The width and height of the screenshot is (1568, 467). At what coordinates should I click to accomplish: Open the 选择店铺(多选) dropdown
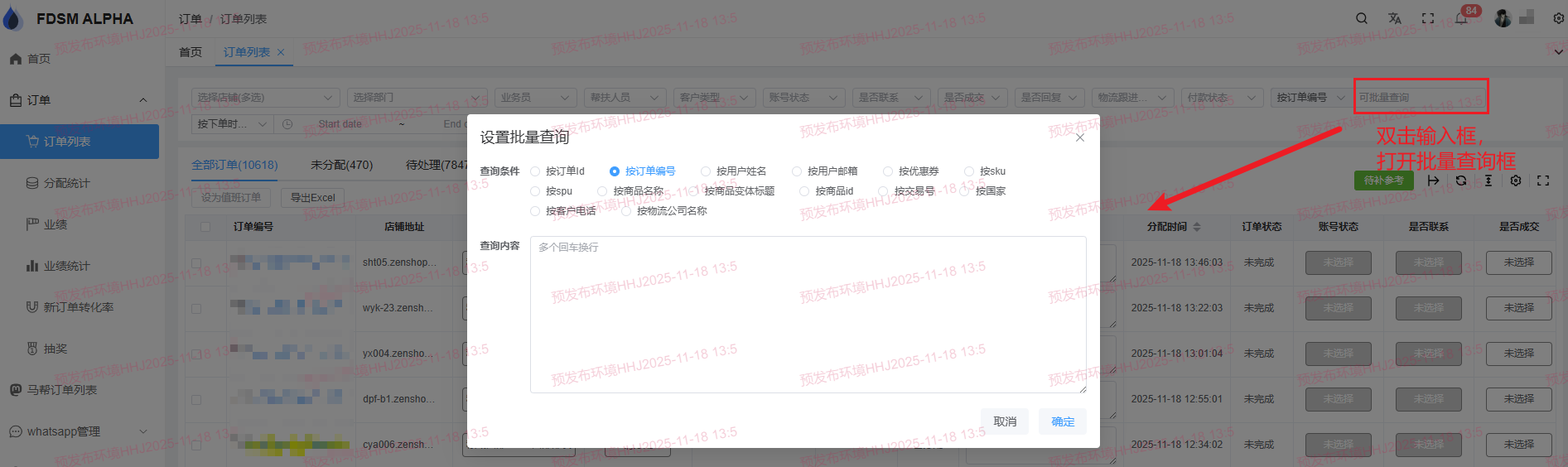[x=265, y=98]
